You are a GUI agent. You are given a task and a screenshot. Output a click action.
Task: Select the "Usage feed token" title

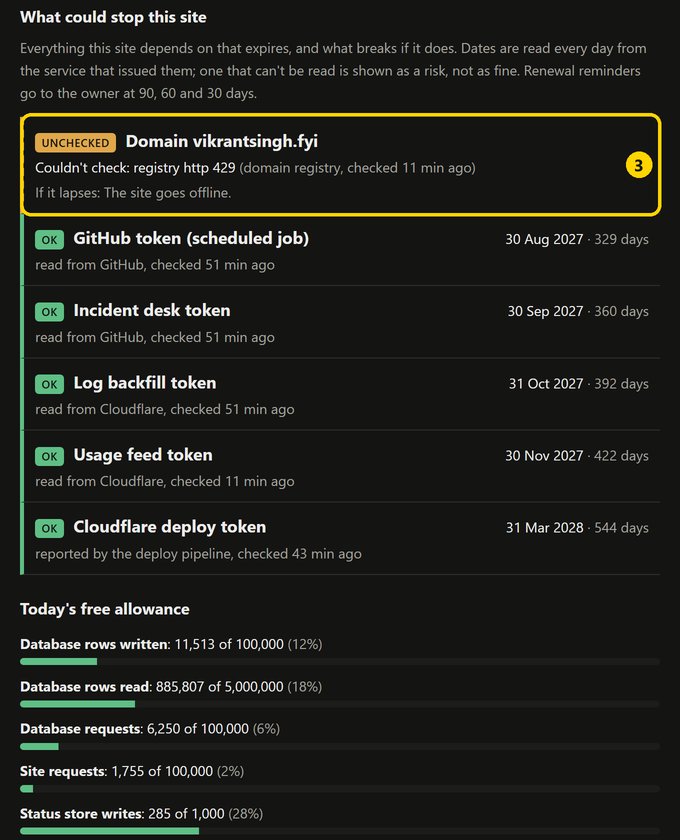tap(143, 455)
